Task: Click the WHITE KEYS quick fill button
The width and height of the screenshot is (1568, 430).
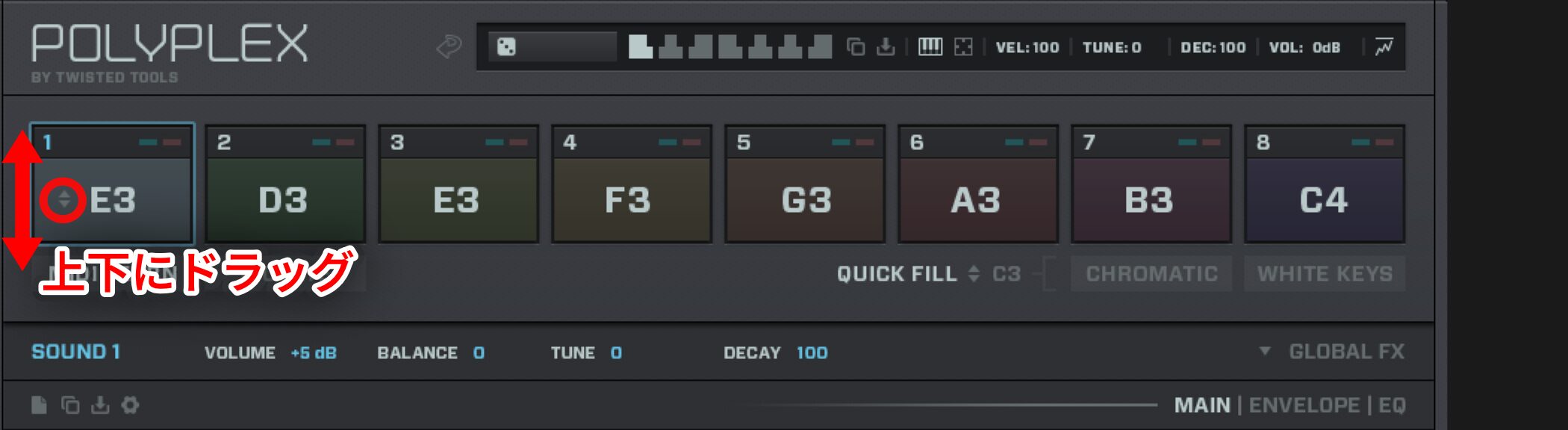Action: (1325, 274)
